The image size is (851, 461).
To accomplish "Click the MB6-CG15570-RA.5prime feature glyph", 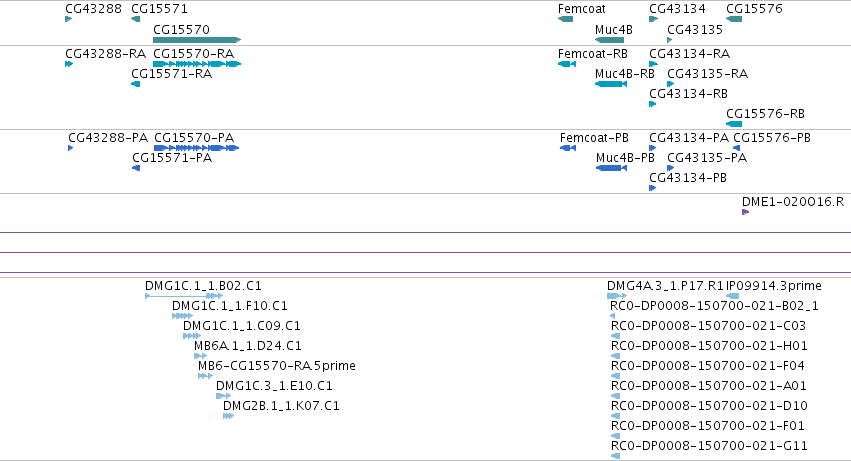I will click(x=205, y=376).
